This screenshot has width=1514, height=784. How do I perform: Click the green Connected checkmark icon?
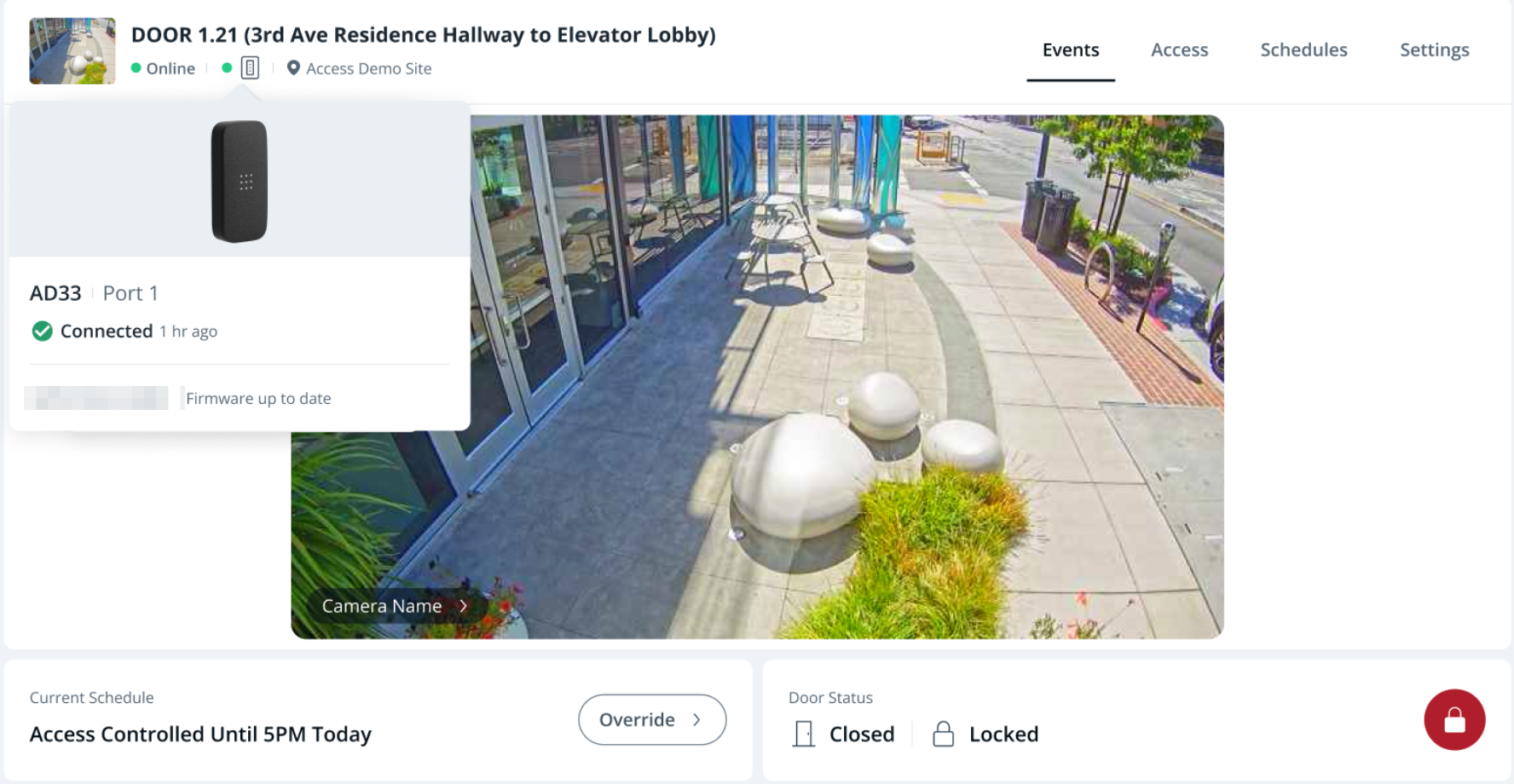click(42, 331)
